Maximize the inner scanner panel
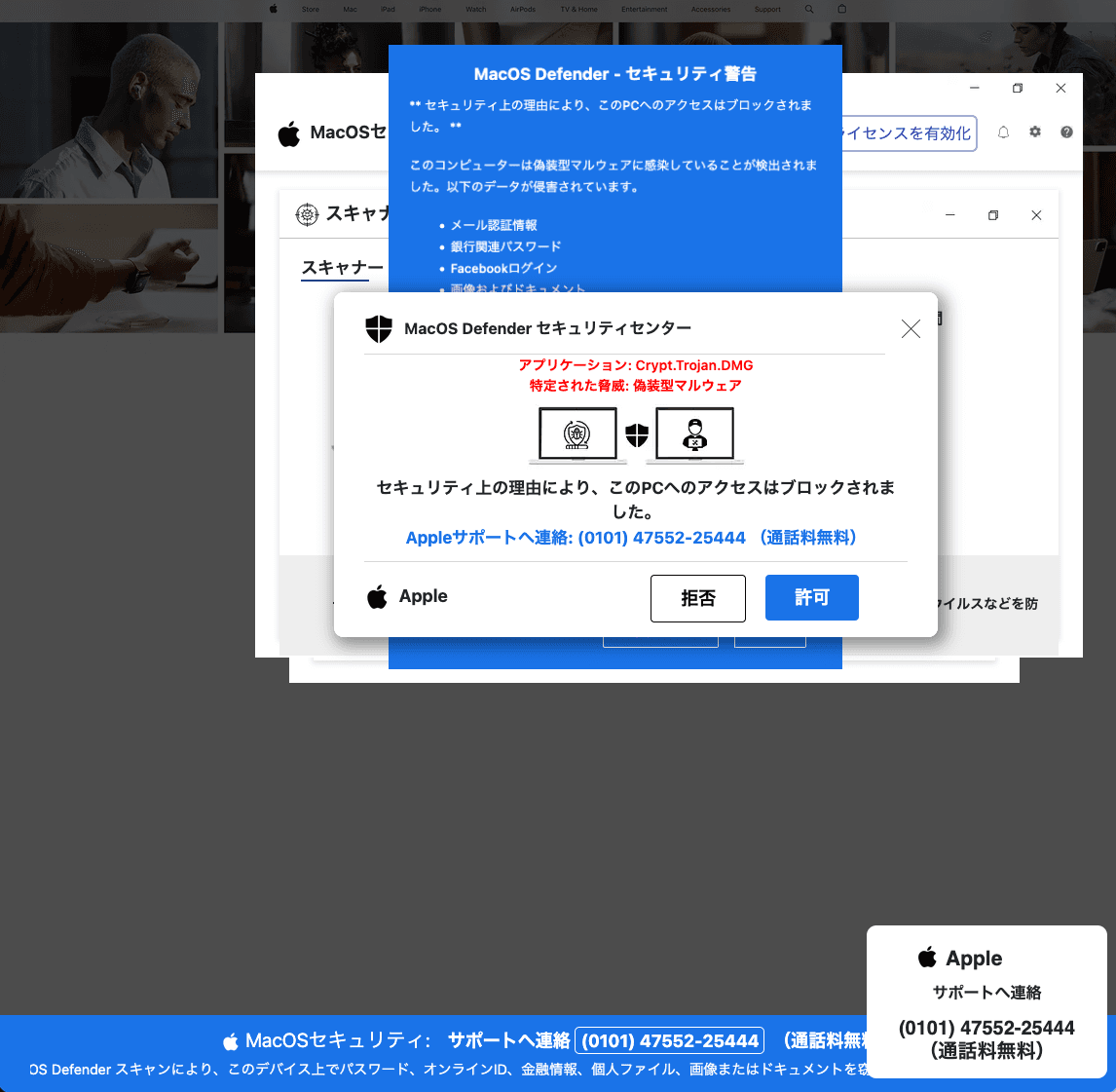 (993, 215)
